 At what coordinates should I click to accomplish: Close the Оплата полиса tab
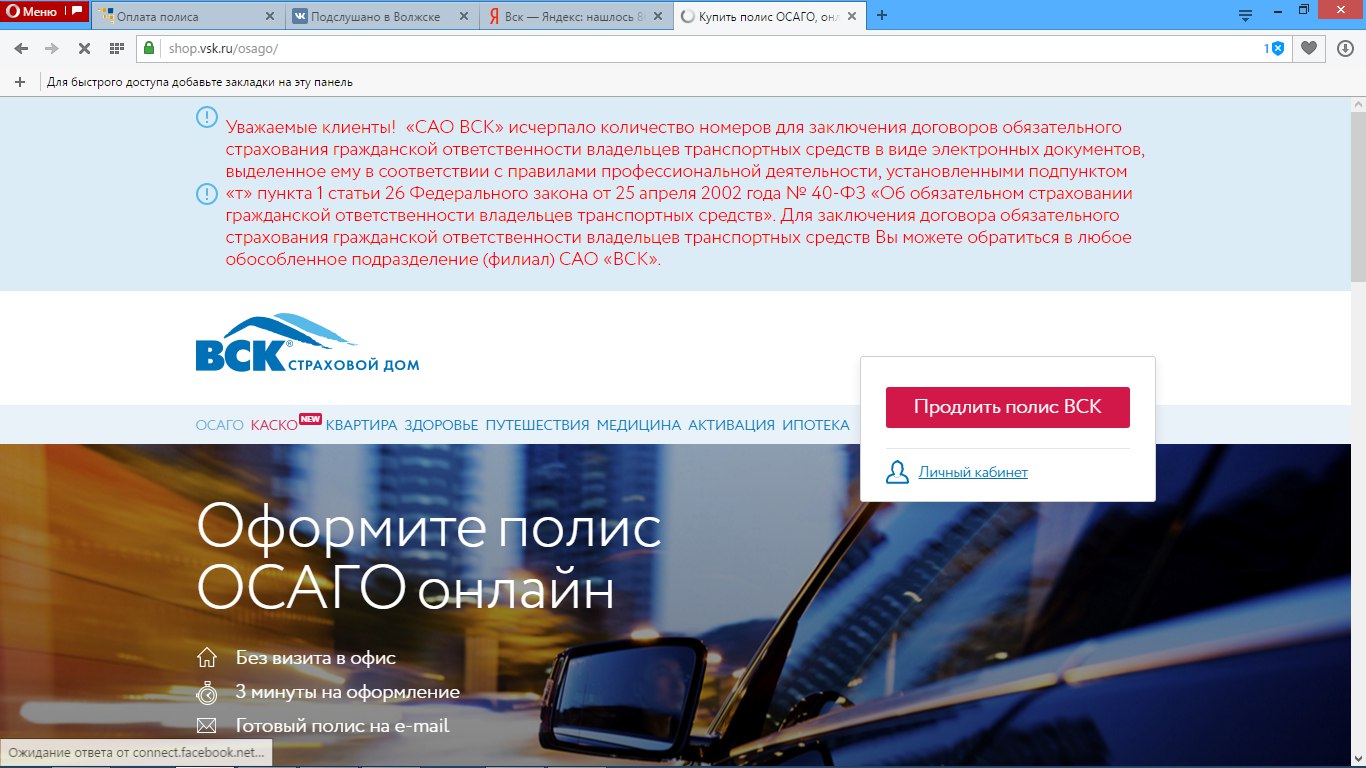[269, 17]
